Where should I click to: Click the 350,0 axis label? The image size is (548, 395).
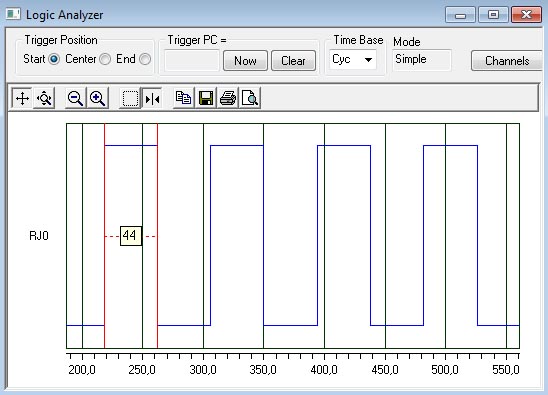(x=263, y=370)
